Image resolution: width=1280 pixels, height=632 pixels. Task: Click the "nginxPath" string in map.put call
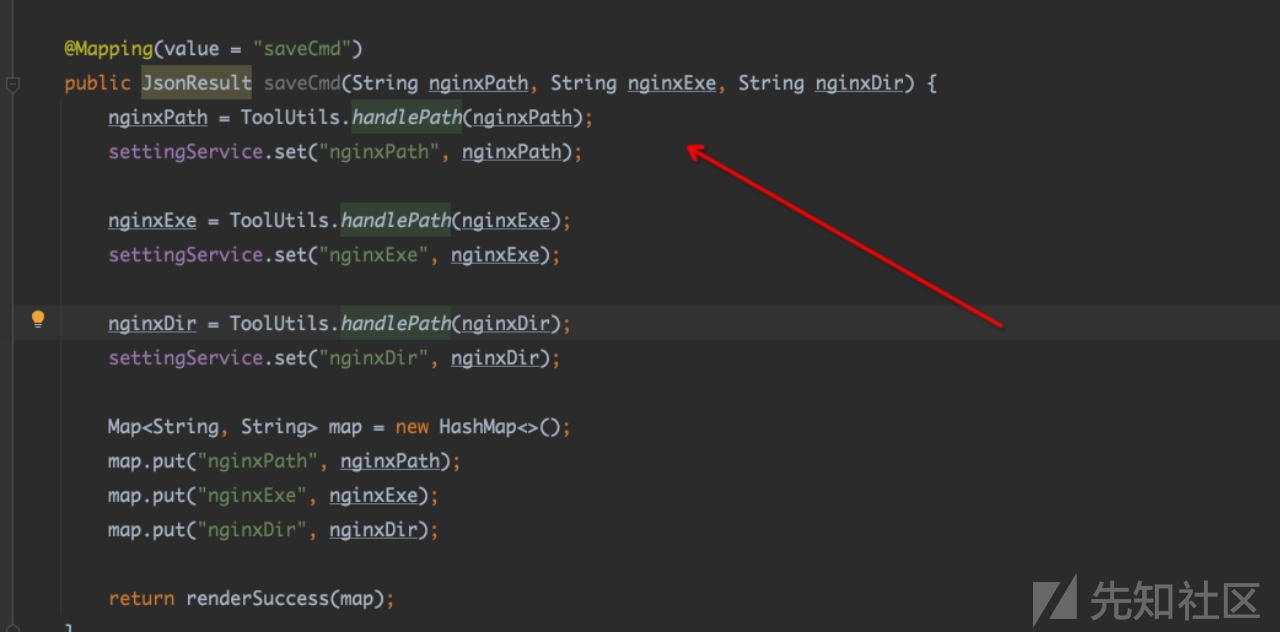(258, 461)
